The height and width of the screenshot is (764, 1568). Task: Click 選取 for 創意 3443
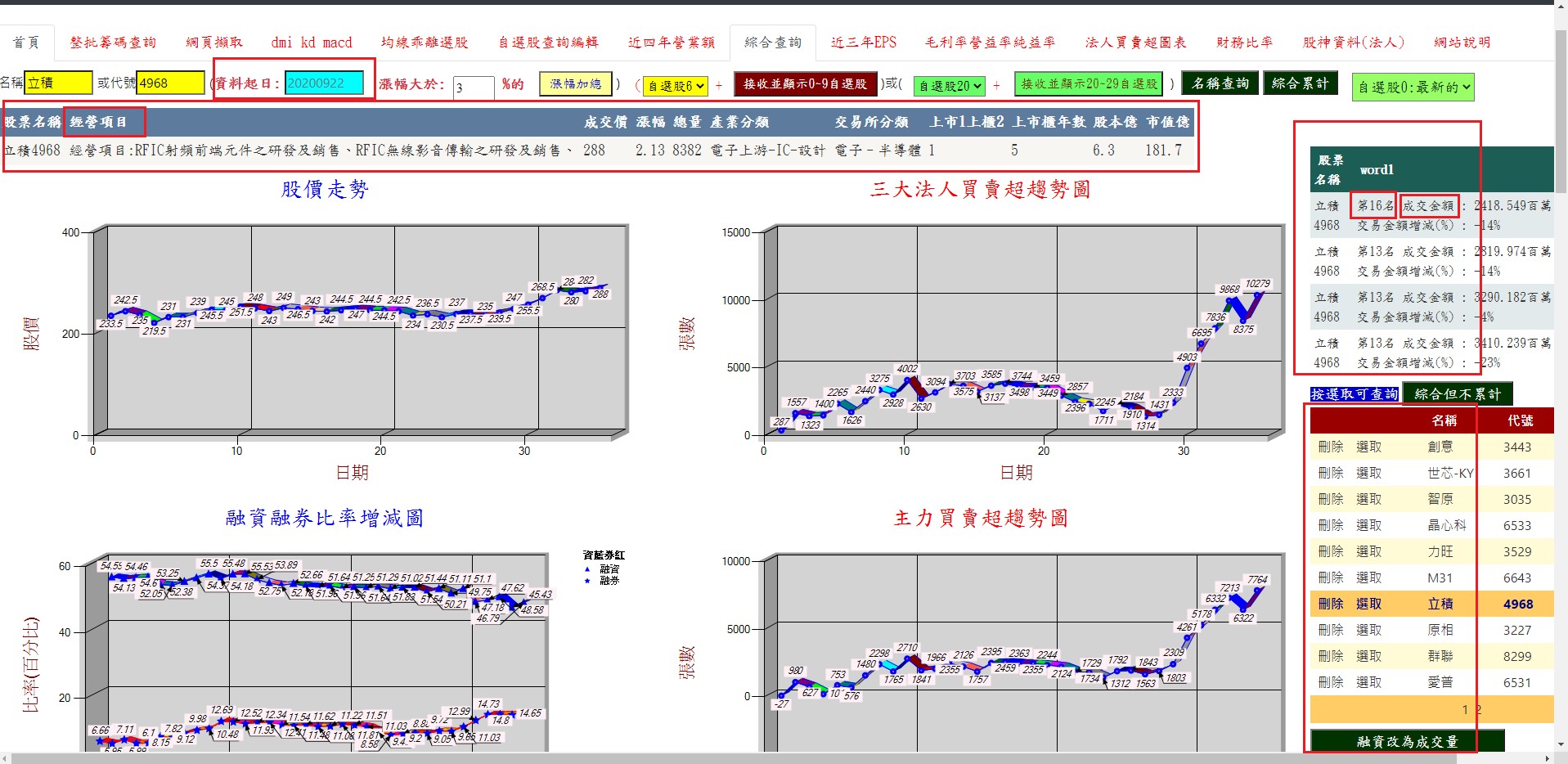point(1368,447)
